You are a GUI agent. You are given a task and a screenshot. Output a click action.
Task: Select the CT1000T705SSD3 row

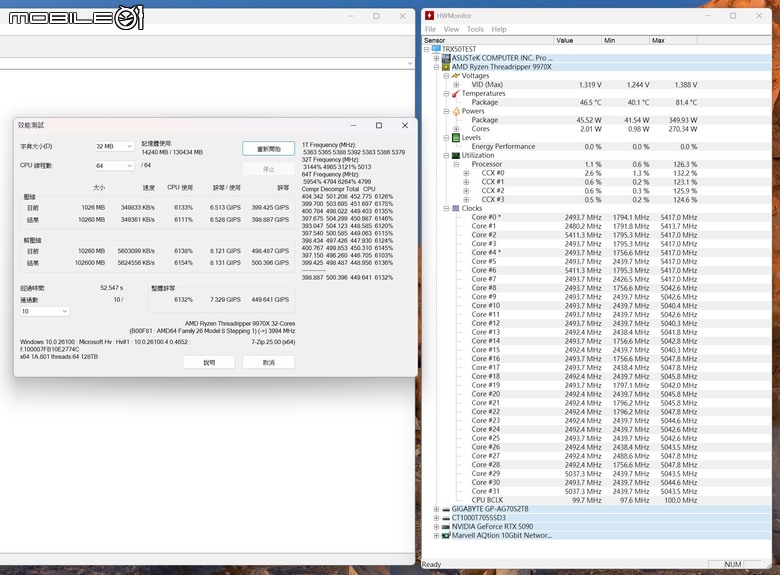point(597,518)
